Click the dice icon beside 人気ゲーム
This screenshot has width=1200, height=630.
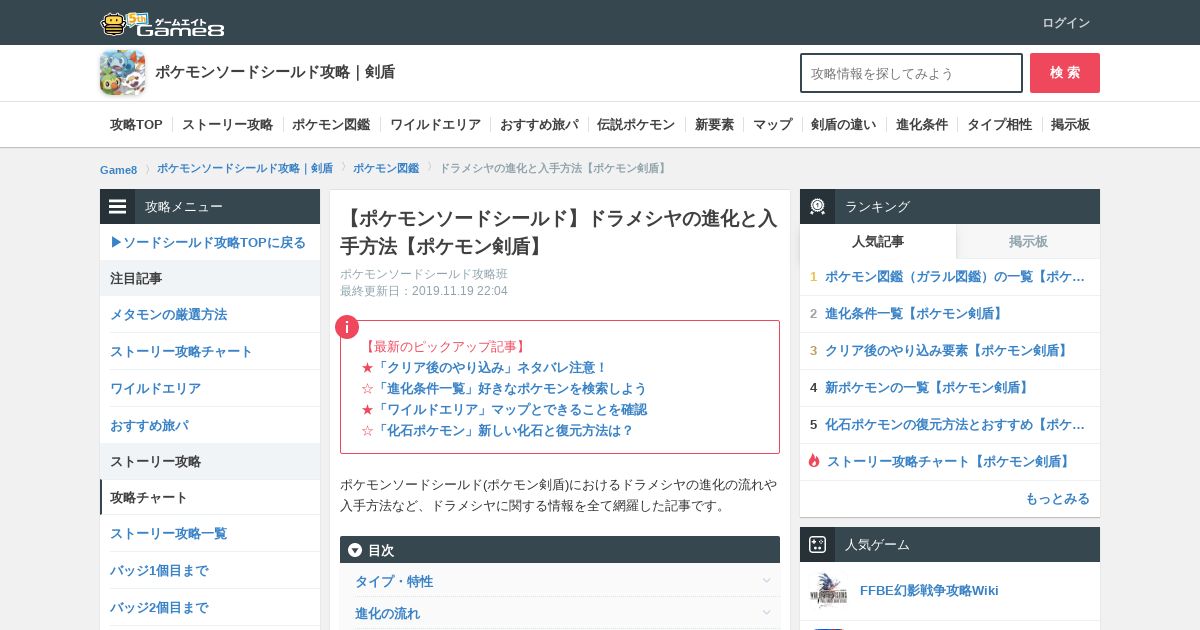tap(817, 544)
